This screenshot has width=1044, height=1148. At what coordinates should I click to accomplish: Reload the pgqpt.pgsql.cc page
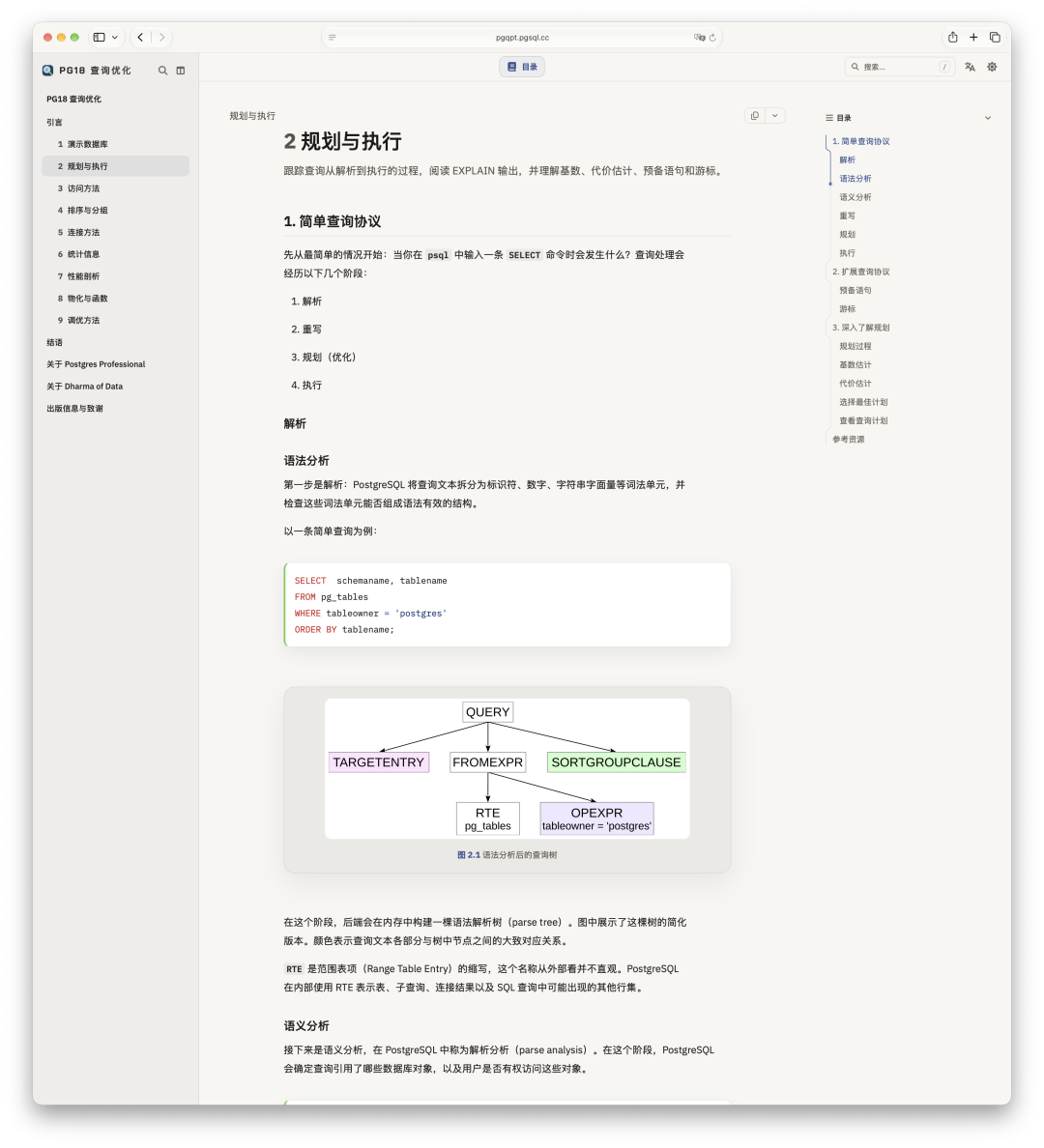712,38
